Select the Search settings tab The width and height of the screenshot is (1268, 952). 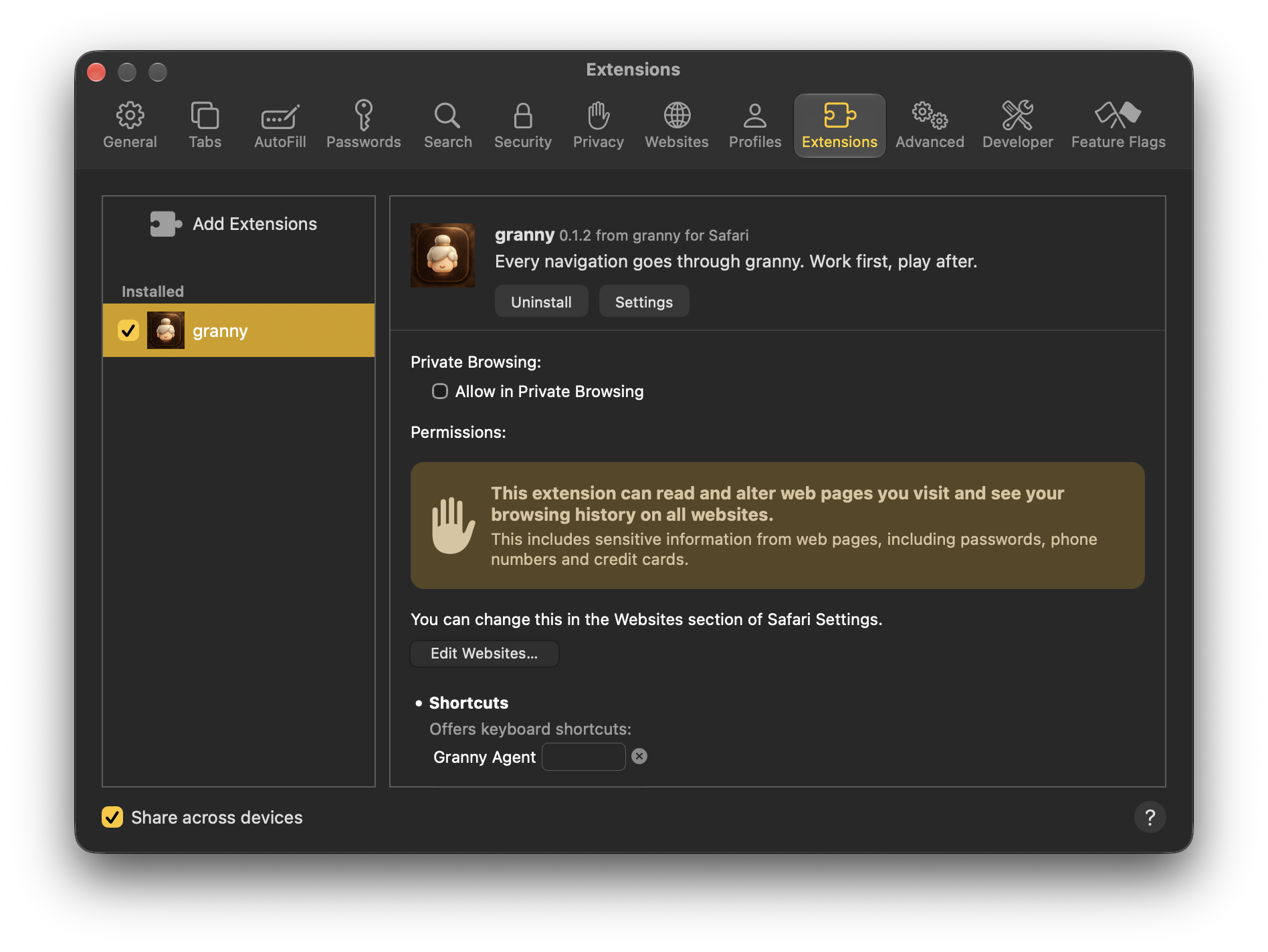coord(447,126)
